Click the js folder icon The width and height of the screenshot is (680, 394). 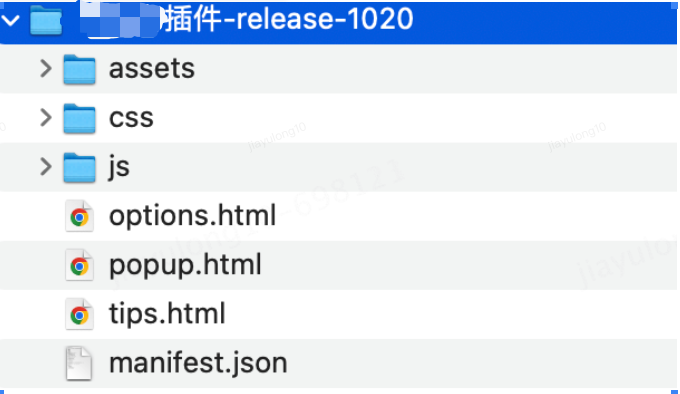tap(79, 167)
